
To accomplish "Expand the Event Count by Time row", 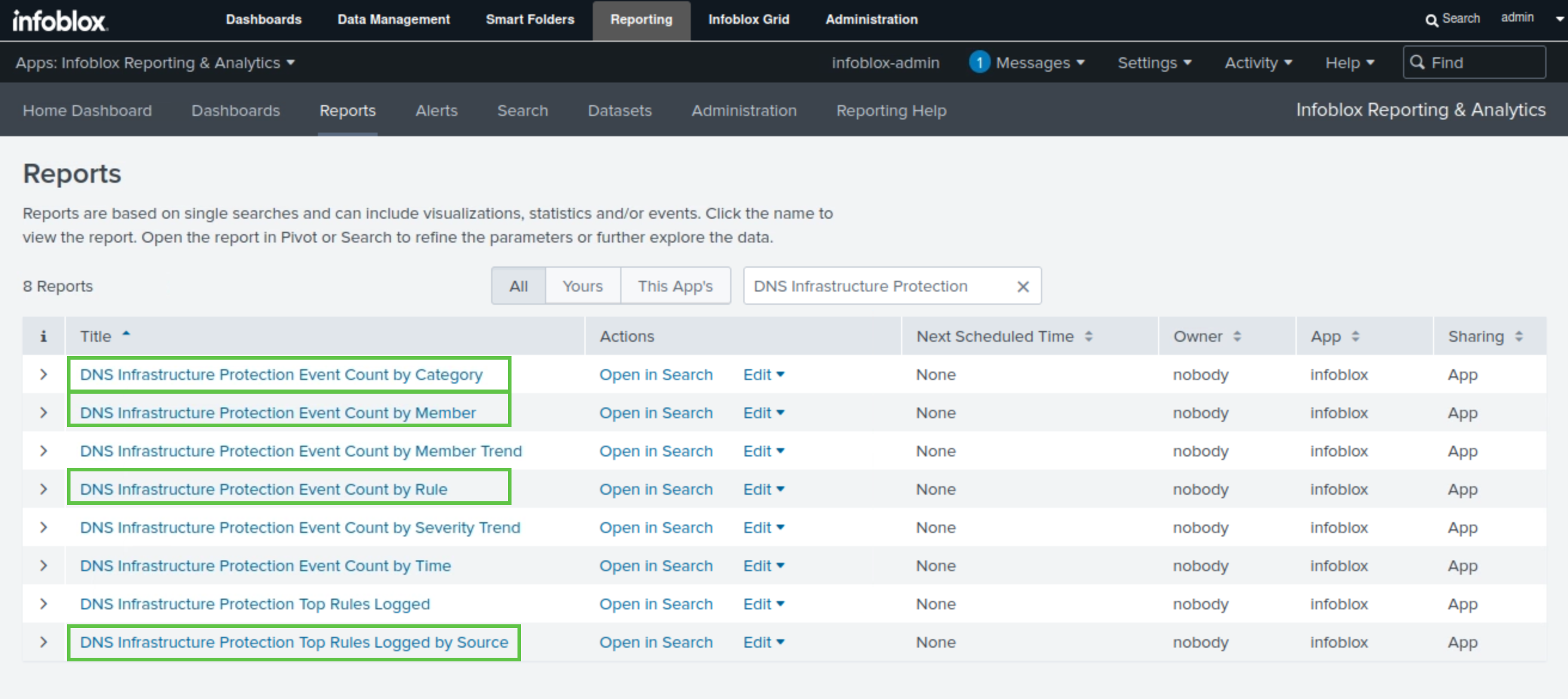I will tap(43, 566).
